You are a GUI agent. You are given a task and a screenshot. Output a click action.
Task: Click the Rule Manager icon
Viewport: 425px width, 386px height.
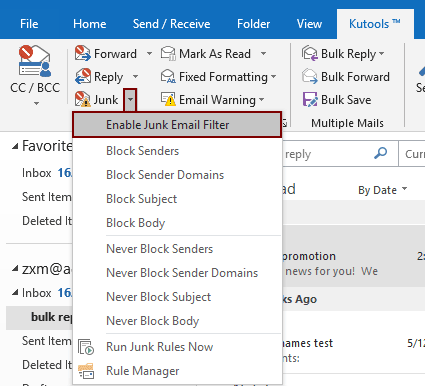click(x=86, y=371)
